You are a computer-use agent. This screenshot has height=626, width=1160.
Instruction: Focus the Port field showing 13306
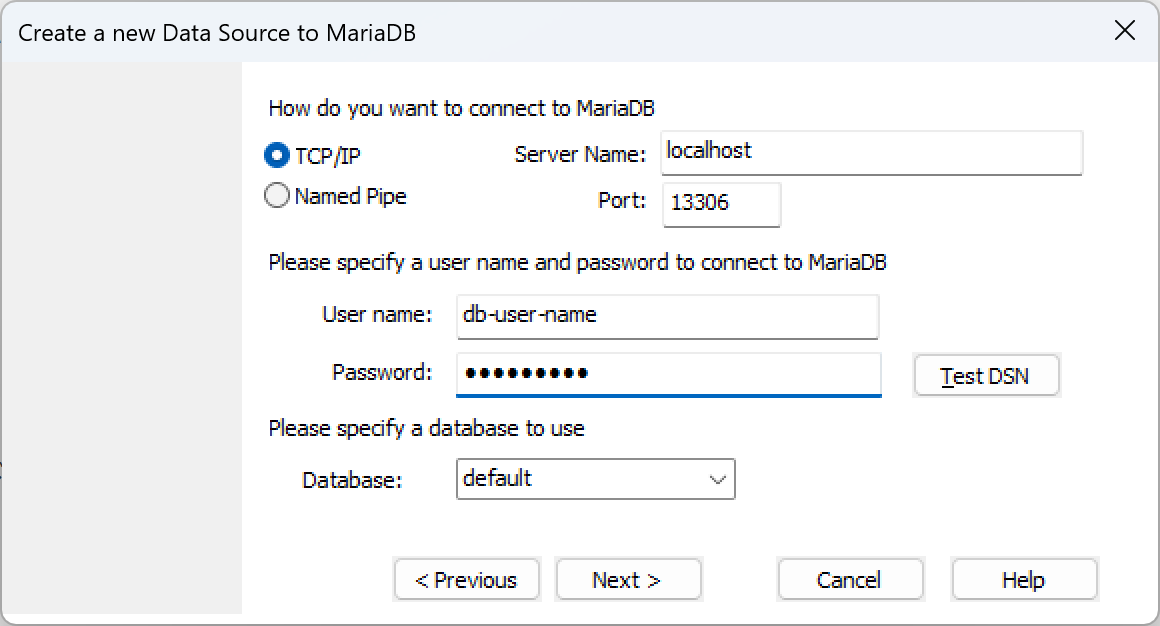click(x=721, y=205)
